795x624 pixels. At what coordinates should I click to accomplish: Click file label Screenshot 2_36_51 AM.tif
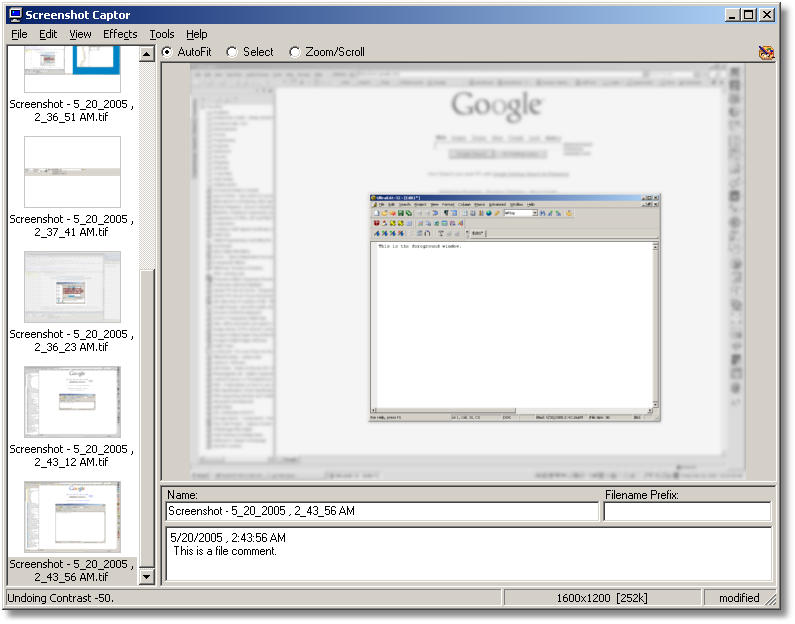[71, 111]
